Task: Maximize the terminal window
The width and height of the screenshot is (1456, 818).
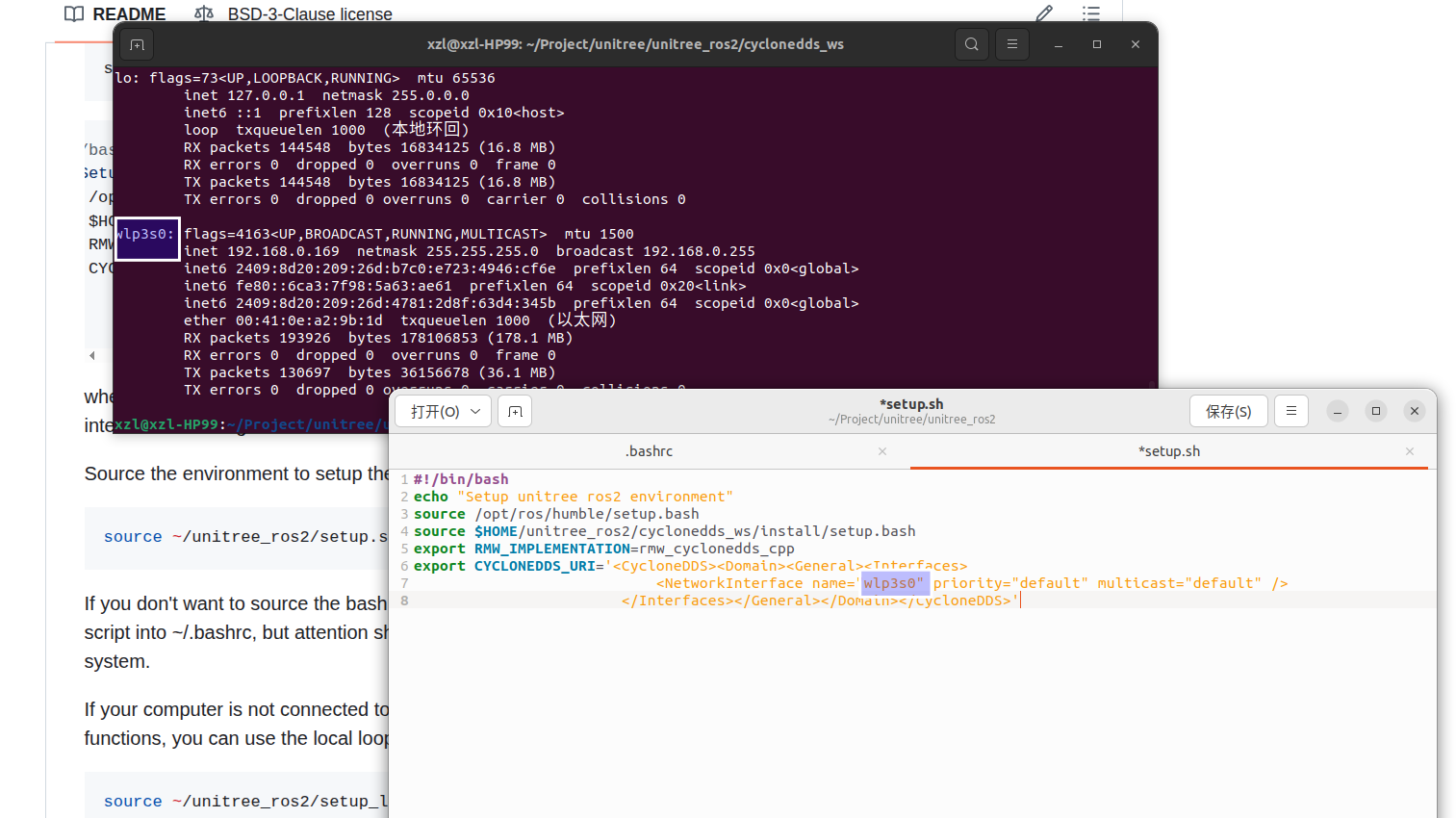Action: (1097, 44)
